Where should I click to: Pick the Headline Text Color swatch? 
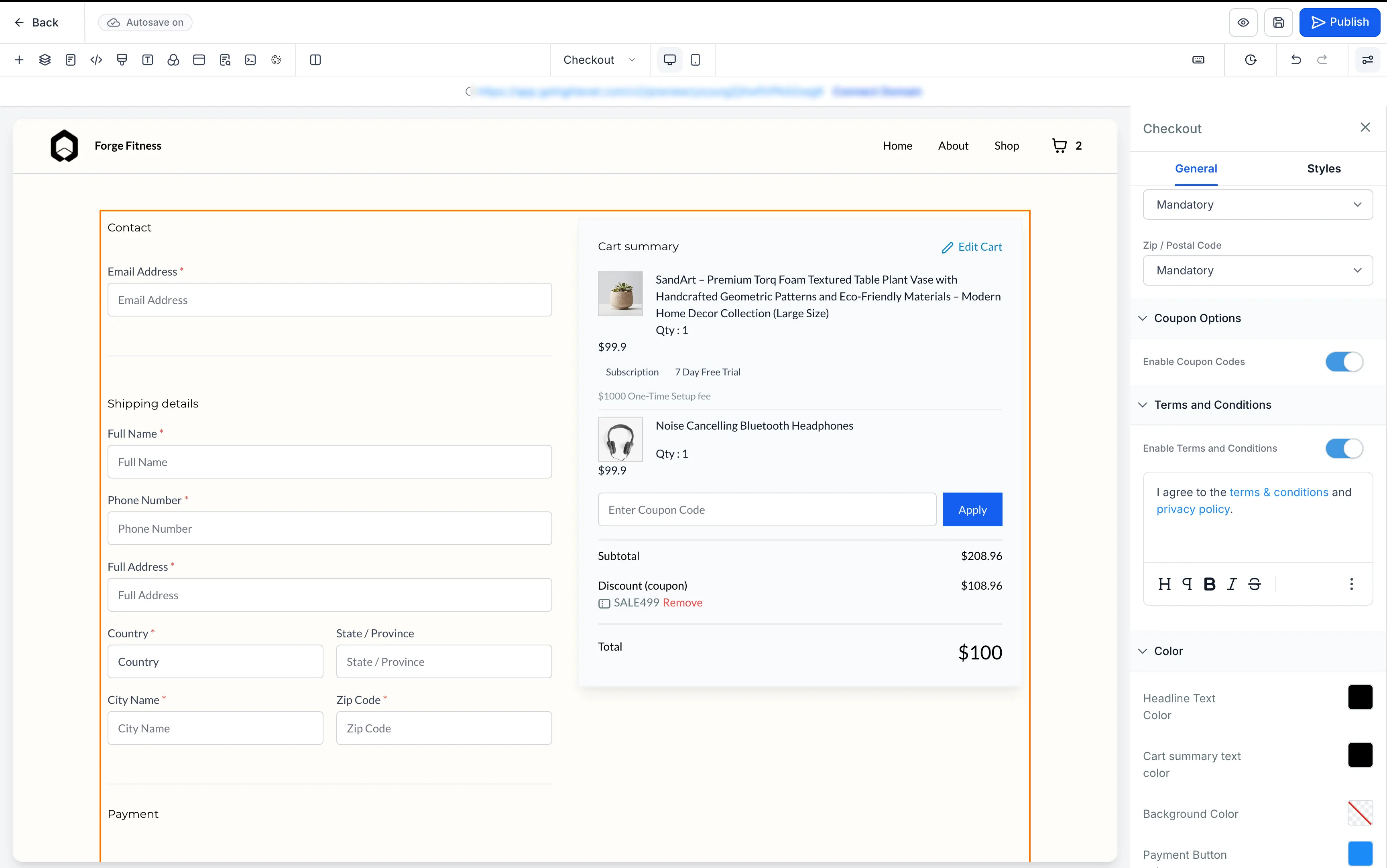pos(1360,697)
